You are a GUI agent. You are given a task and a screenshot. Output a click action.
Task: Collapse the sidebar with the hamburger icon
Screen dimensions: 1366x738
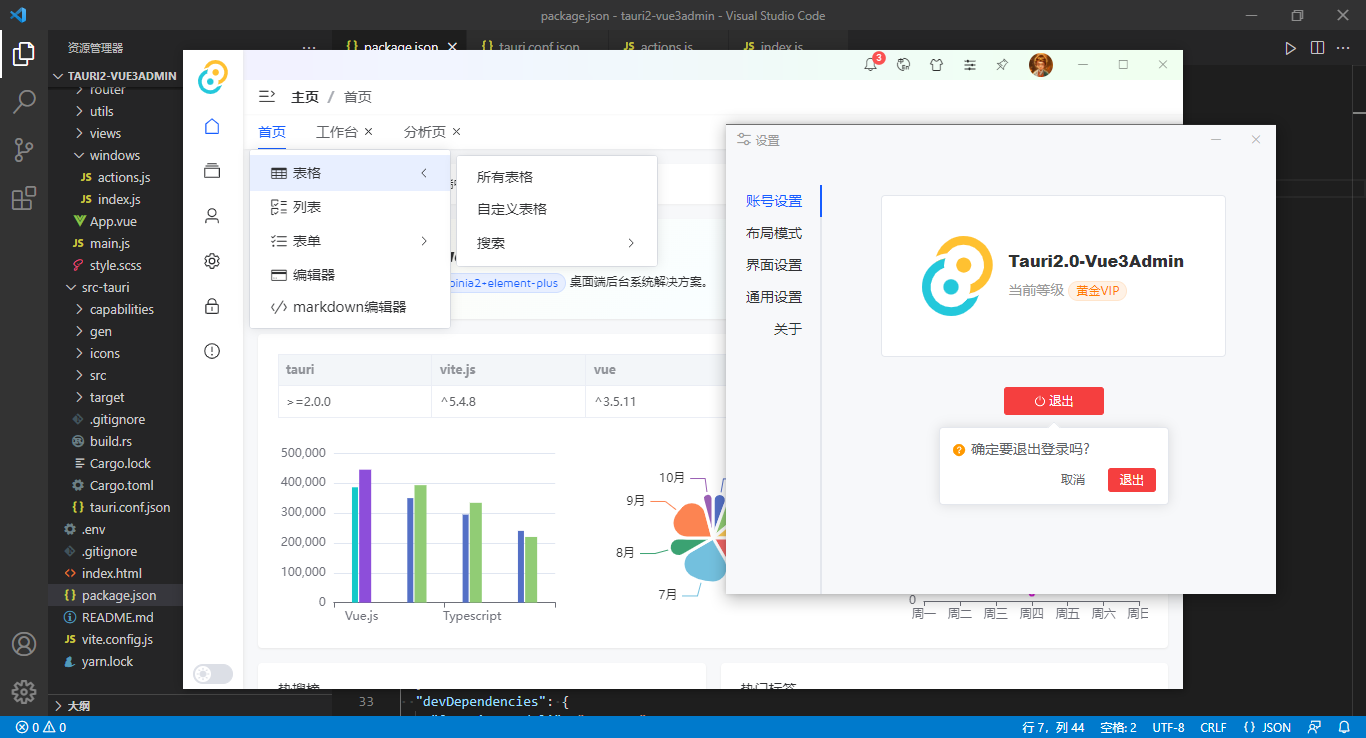click(x=266, y=96)
